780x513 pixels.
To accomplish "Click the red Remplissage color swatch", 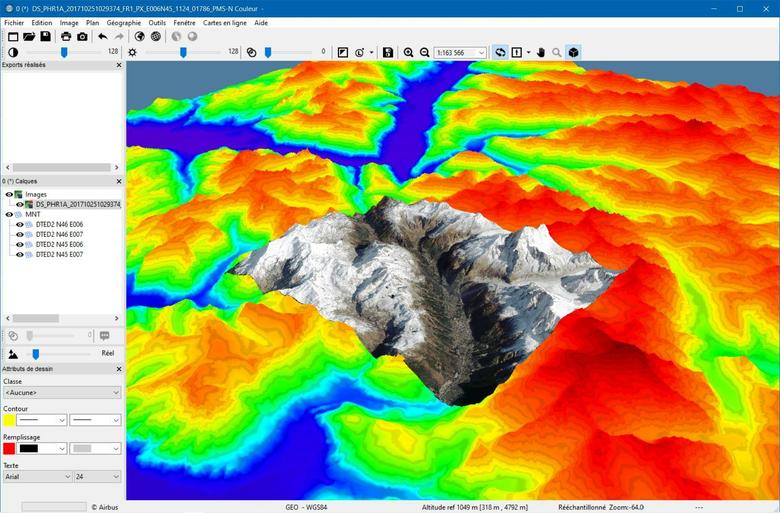I will tap(9, 449).
